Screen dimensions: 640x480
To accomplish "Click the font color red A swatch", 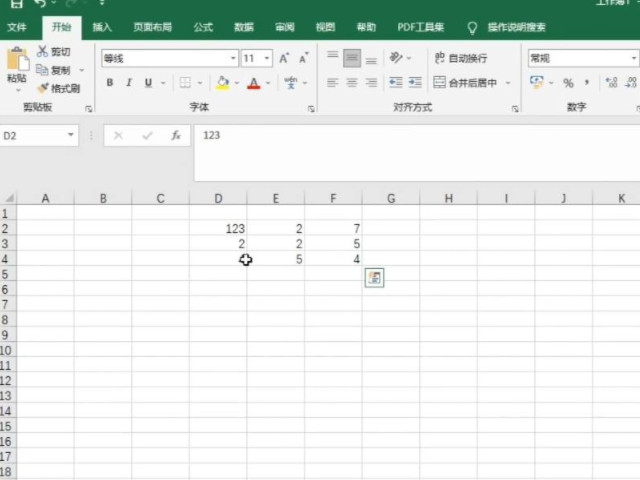I will 254,83.
